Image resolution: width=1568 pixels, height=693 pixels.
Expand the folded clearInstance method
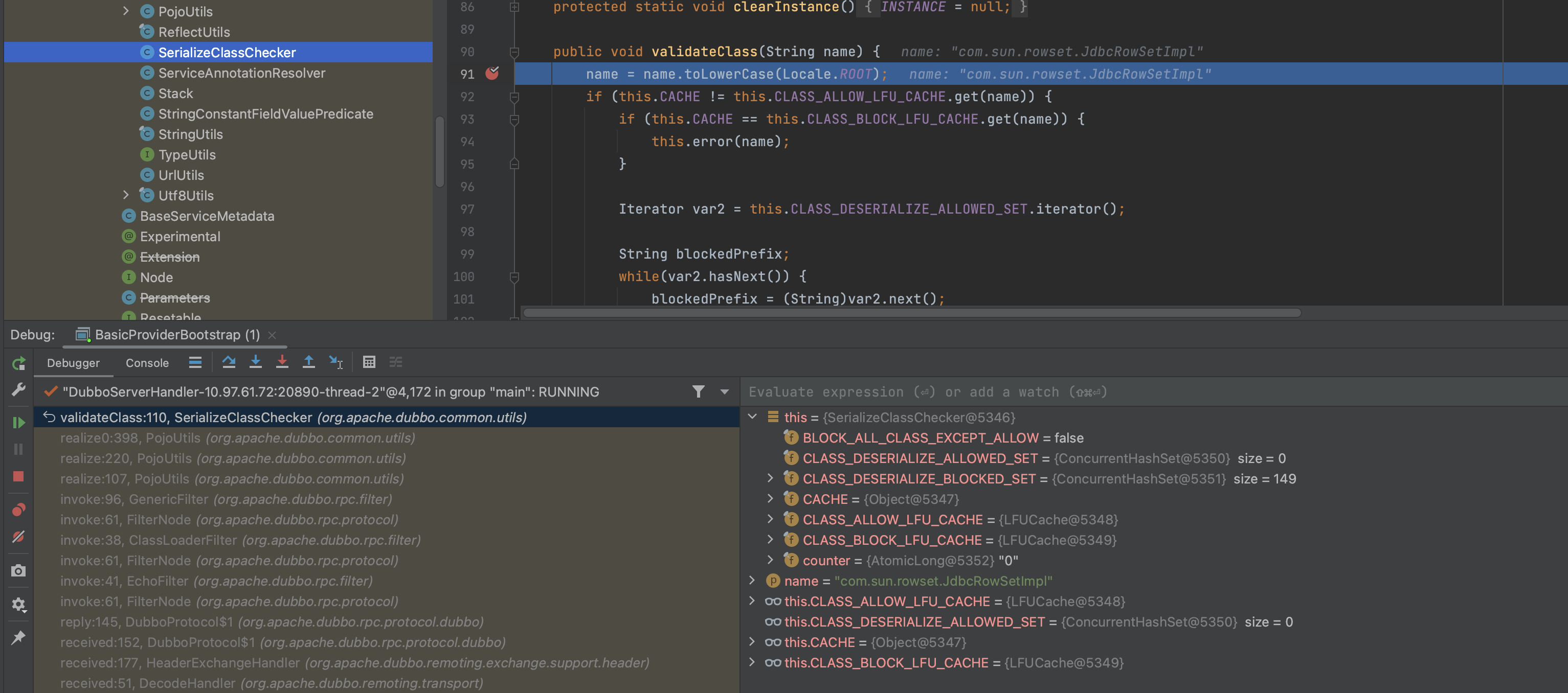pyautogui.click(x=514, y=7)
